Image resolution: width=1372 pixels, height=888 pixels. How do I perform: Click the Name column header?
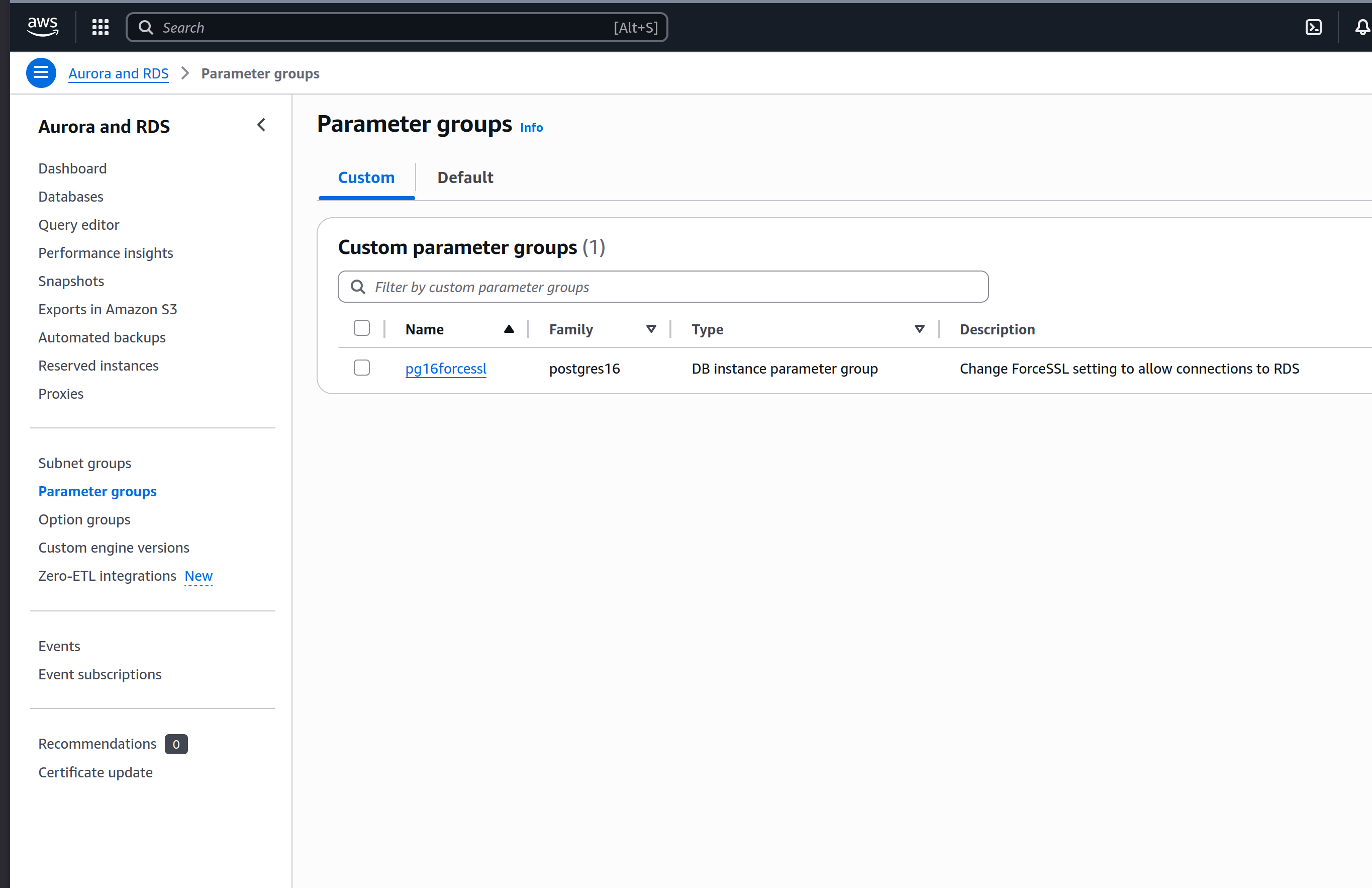[425, 329]
